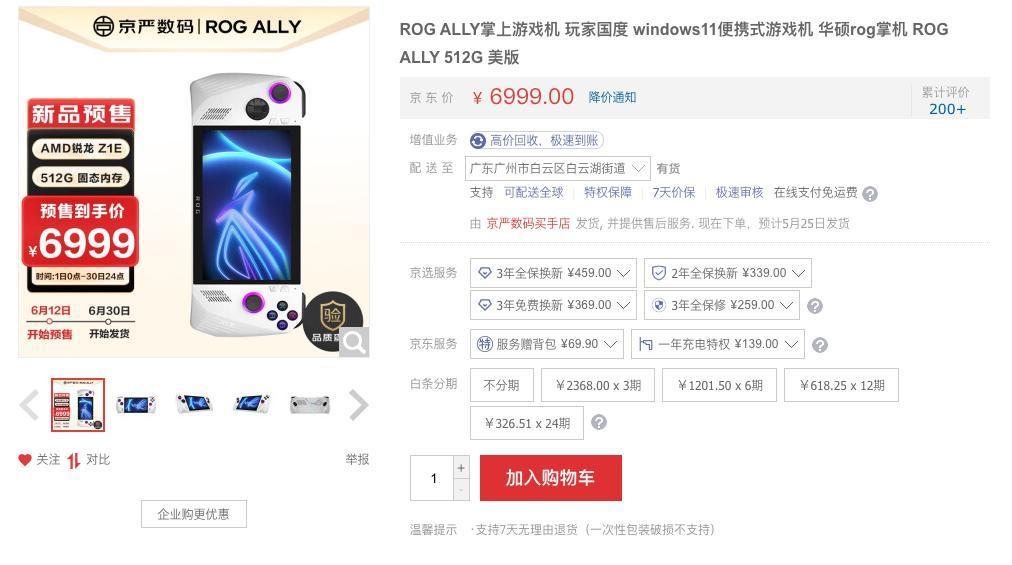Expand 一年充电特权 ¥139.00 dropdown
Screen dimensions: 1012x565
coord(718,344)
